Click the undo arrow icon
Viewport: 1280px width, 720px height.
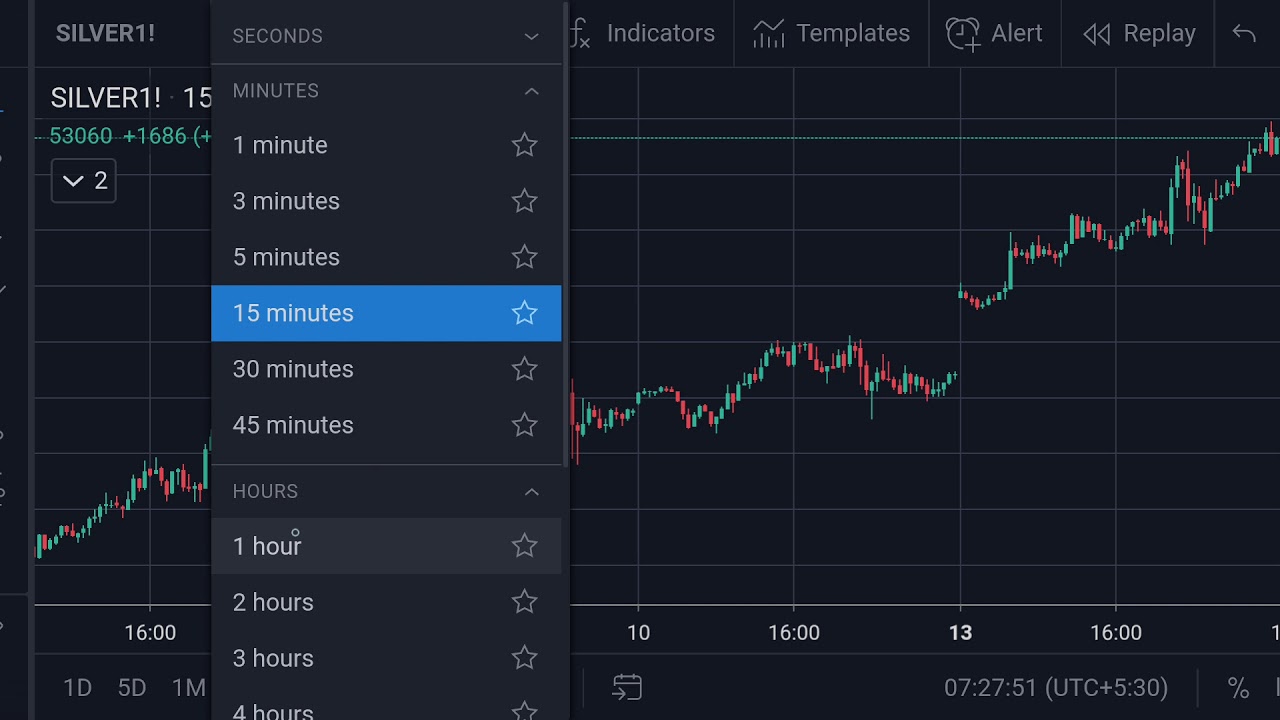click(1244, 34)
